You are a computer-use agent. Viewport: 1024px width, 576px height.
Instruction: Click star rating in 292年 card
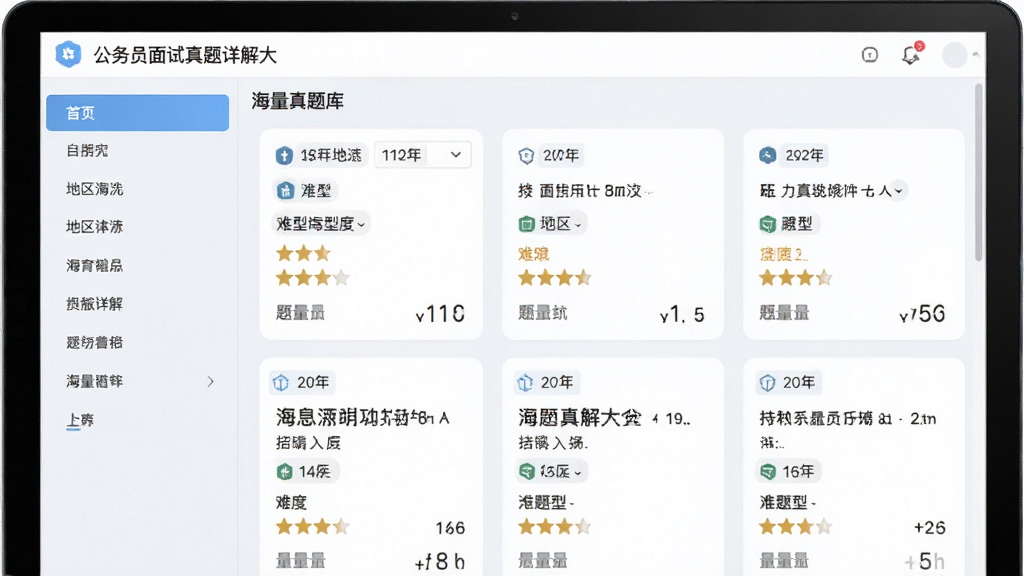pos(796,278)
